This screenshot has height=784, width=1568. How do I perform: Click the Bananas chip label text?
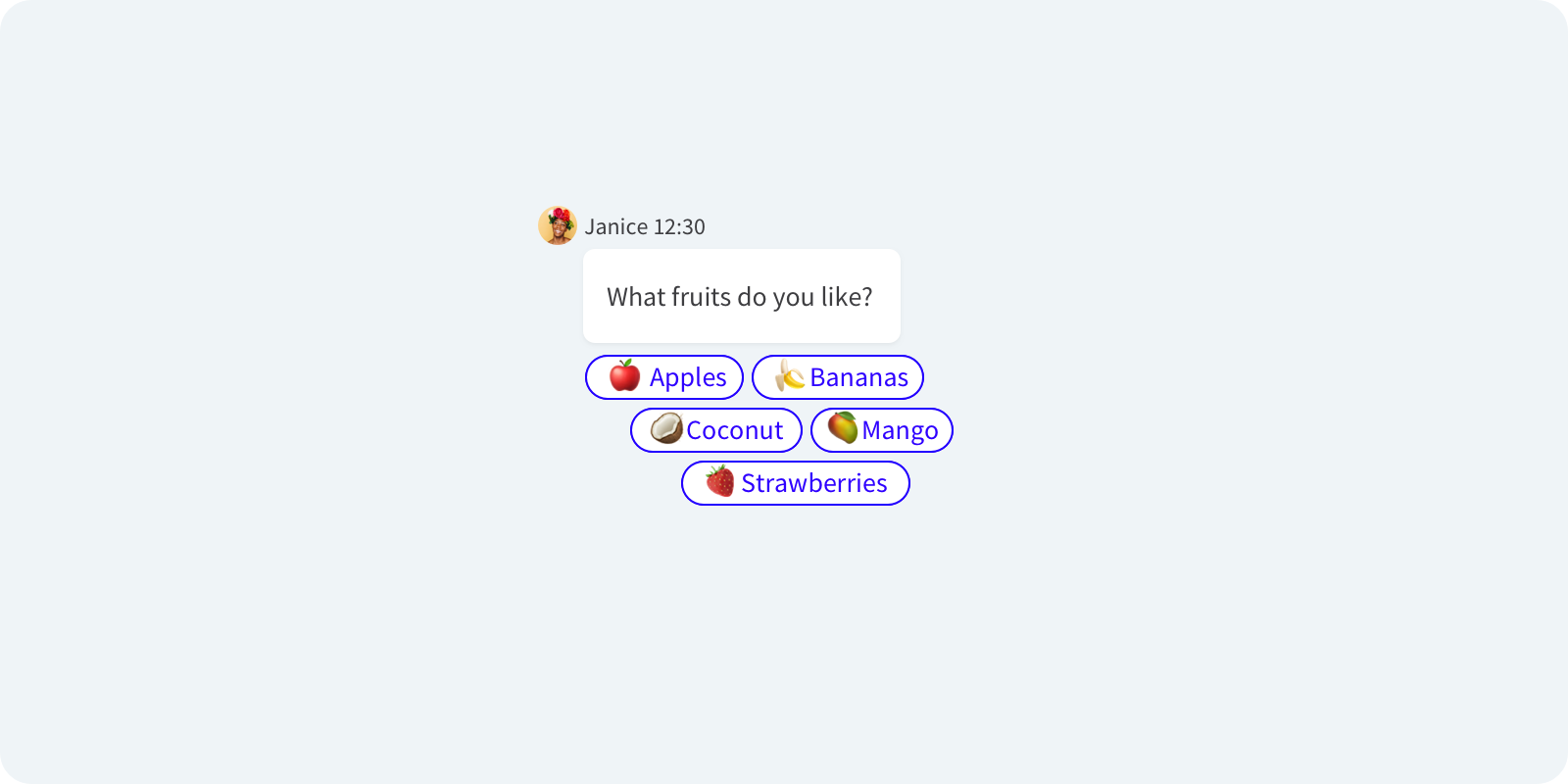point(857,376)
